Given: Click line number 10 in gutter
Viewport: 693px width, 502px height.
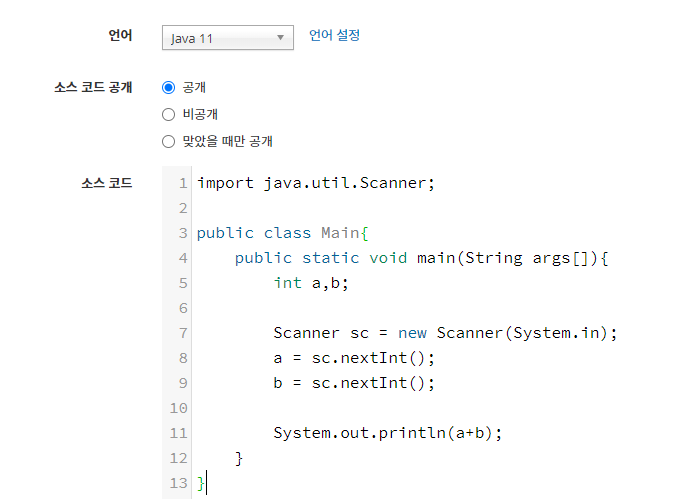Looking at the screenshot, I should point(179,408).
